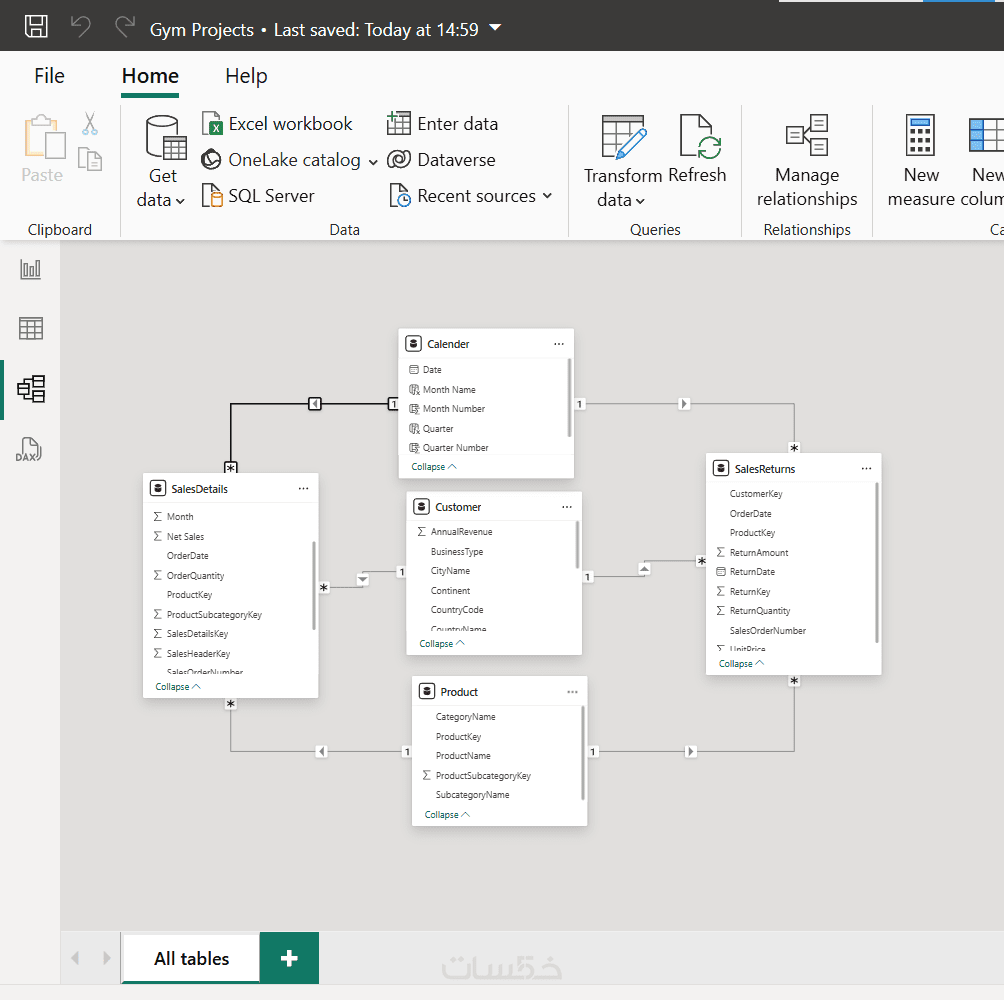The height and width of the screenshot is (1000, 1004).
Task: Open SalesDetails table options menu
Action: point(304,488)
